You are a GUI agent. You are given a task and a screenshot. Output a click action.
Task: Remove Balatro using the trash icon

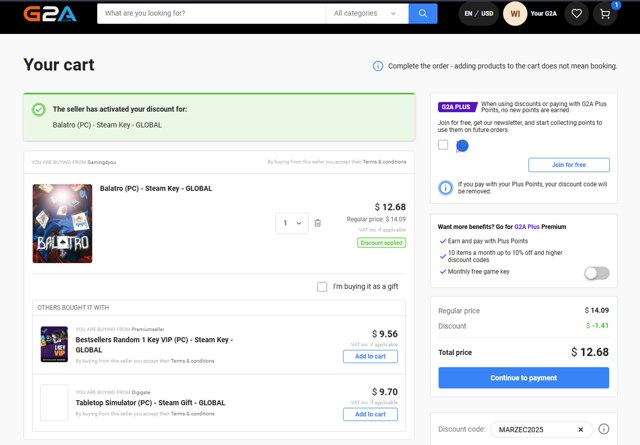317,223
